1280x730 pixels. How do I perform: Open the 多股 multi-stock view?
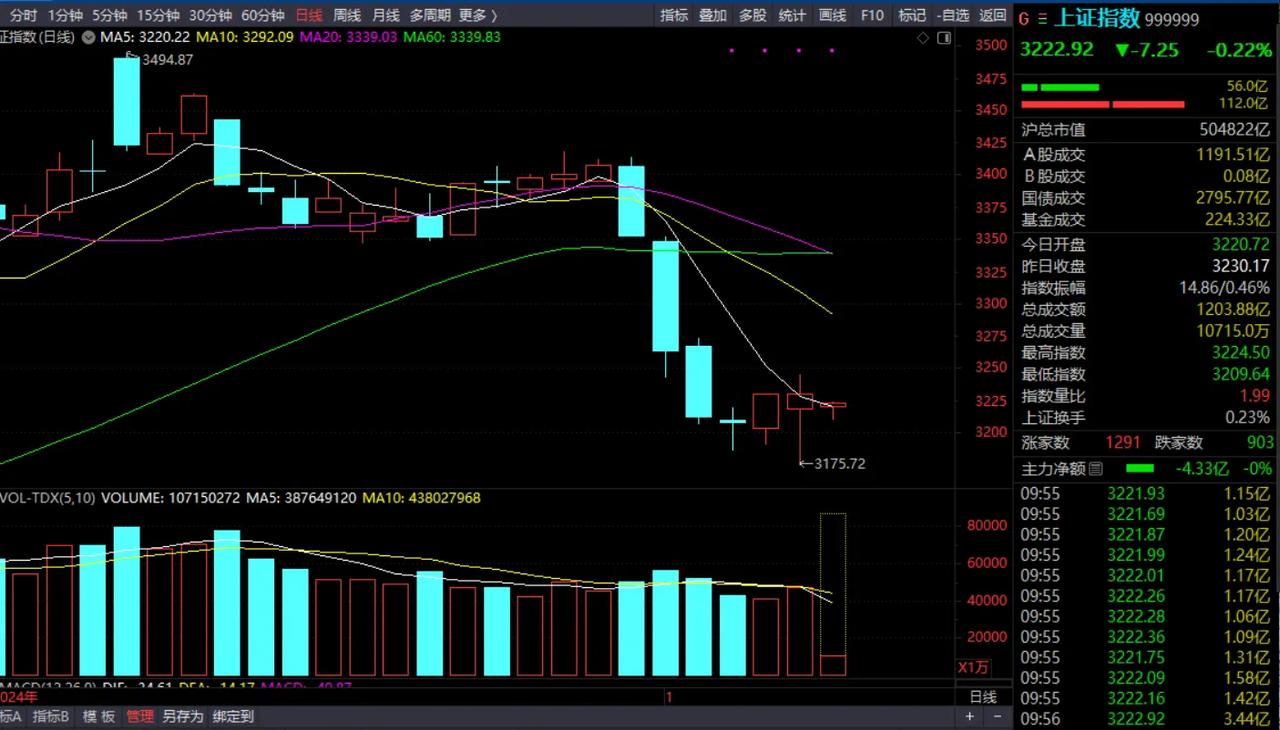[753, 15]
